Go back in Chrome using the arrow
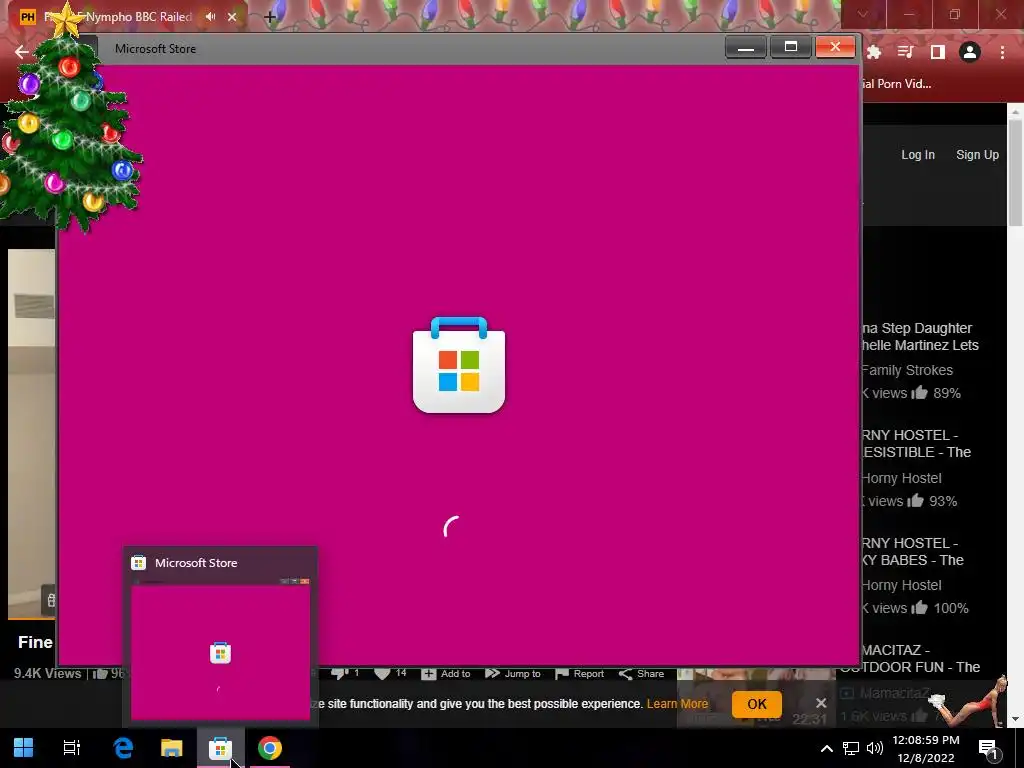The image size is (1024, 768). tap(22, 52)
